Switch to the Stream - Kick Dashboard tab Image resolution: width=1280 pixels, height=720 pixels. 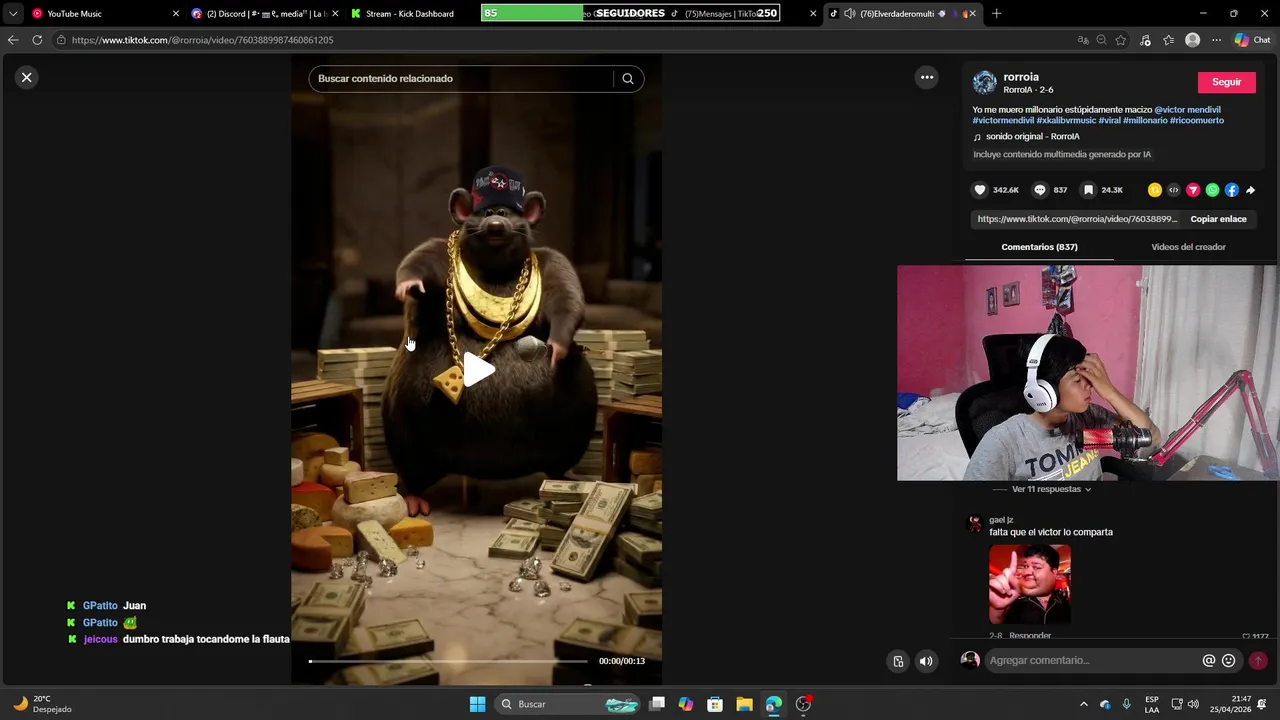409,14
